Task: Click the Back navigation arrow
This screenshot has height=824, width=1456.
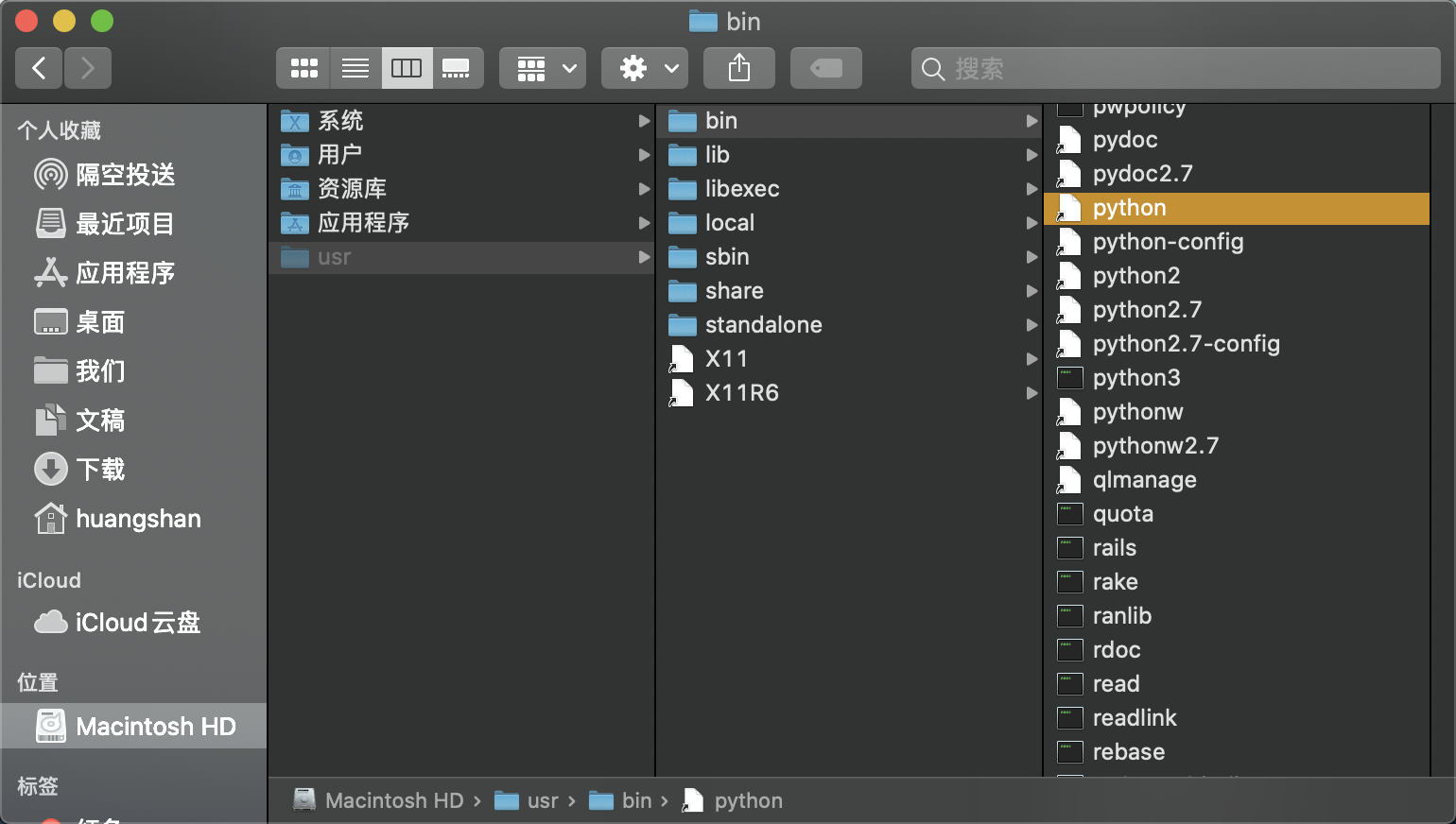Action: click(39, 67)
